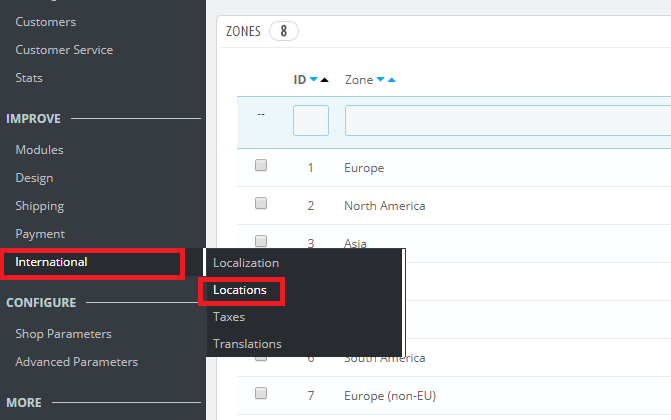671x420 pixels.
Task: Open Advanced Parameters in the sidebar
Action: click(77, 362)
